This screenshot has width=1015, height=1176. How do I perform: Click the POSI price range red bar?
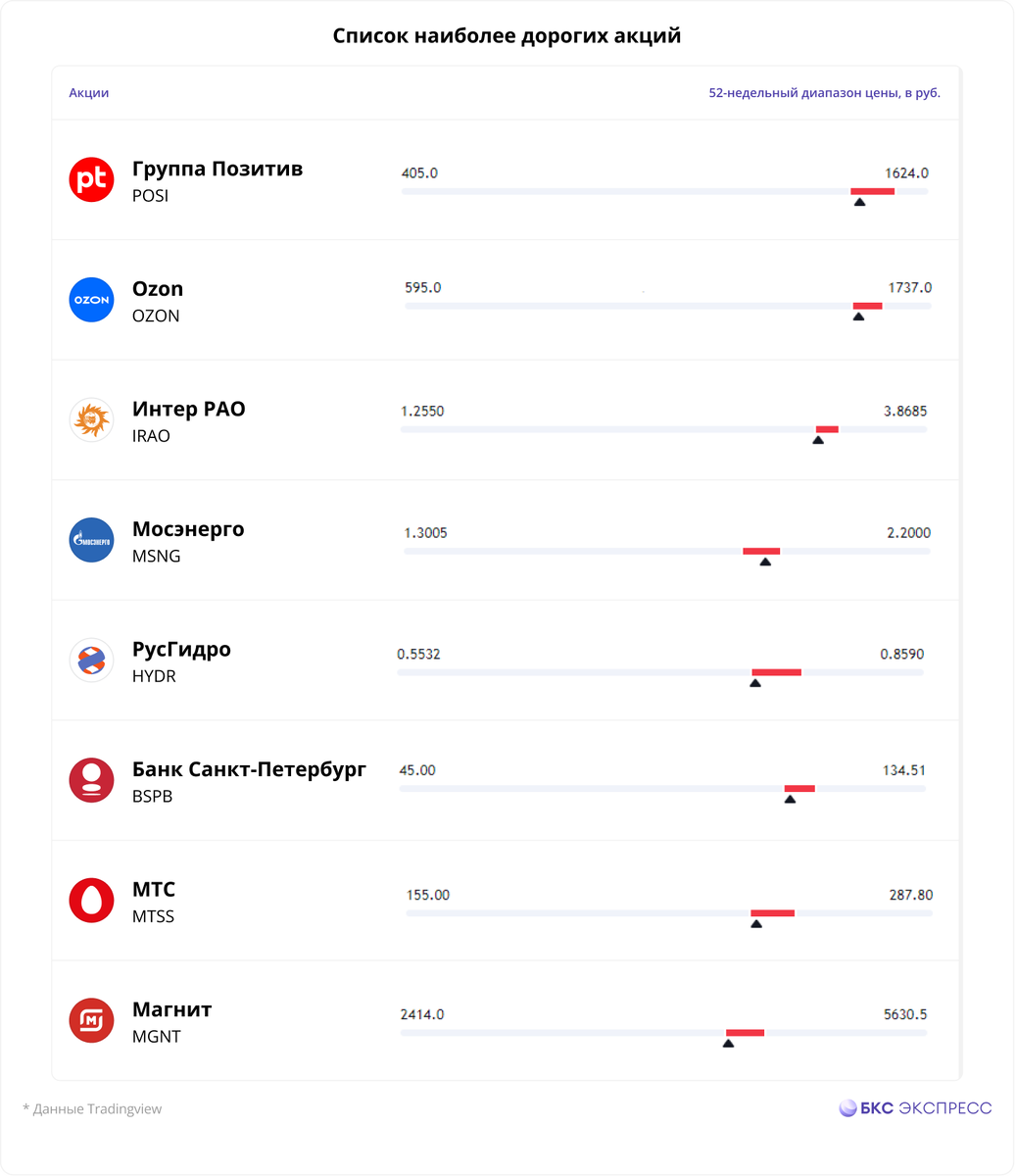click(x=872, y=191)
